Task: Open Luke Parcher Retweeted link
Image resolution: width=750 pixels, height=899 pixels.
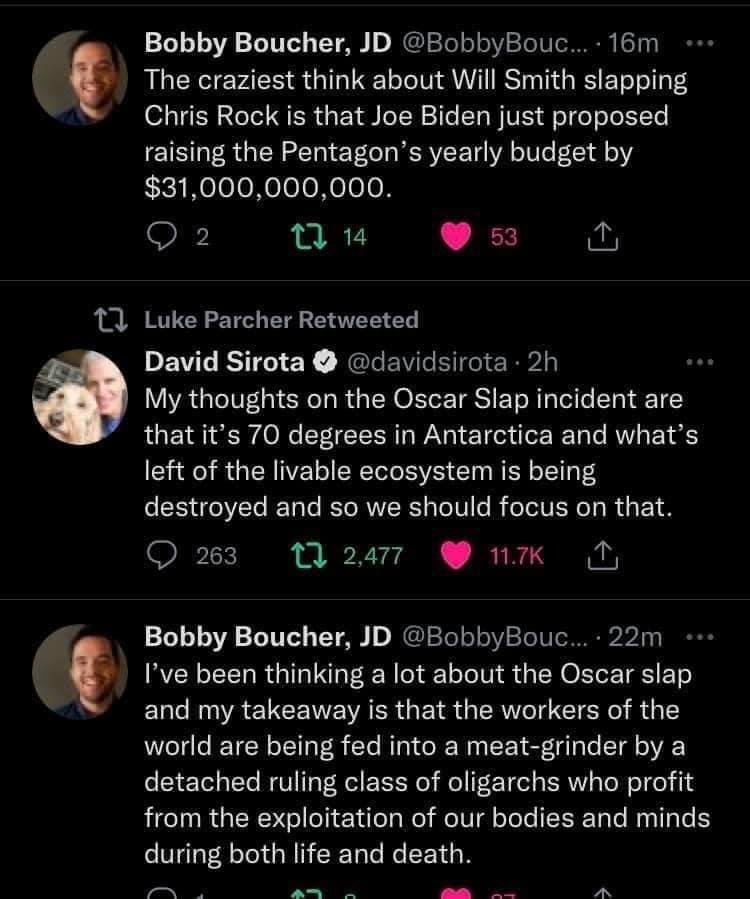Action: click(x=281, y=320)
